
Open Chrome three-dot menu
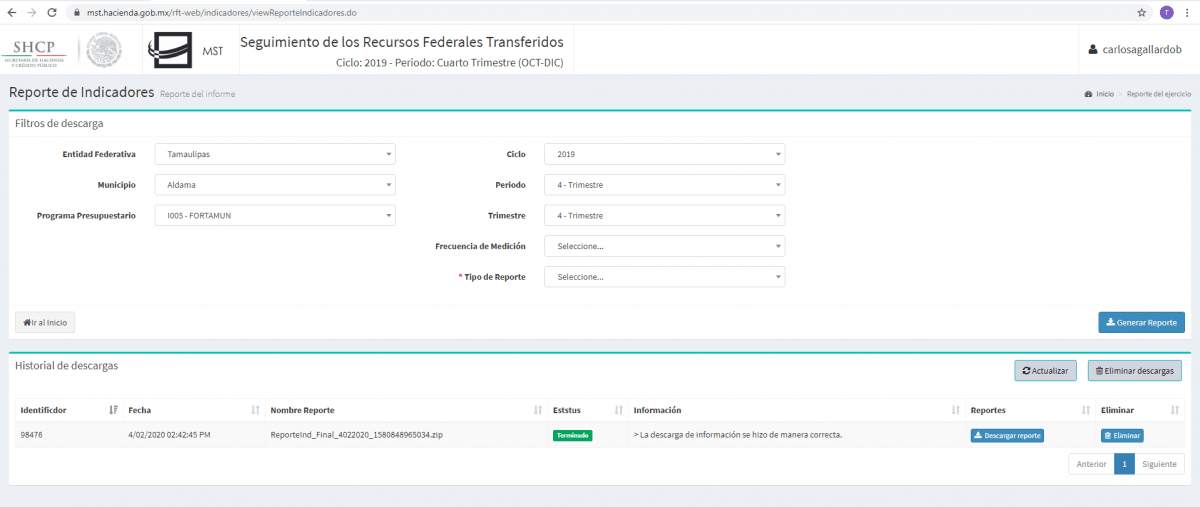click(x=1187, y=12)
